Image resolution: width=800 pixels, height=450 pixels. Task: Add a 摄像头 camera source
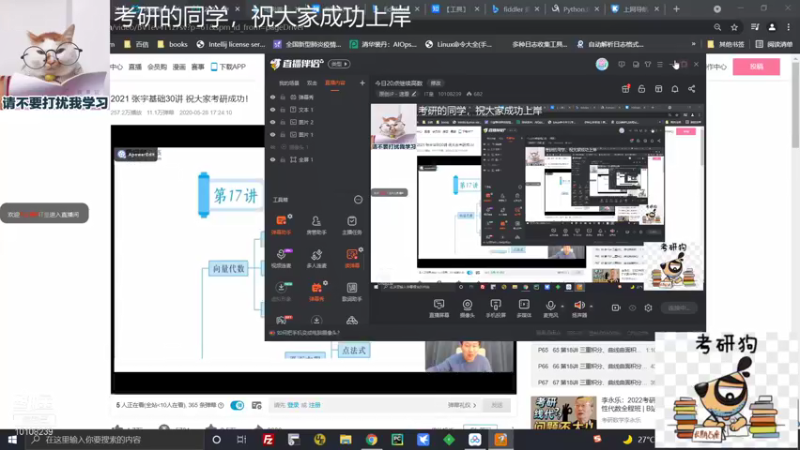467,308
